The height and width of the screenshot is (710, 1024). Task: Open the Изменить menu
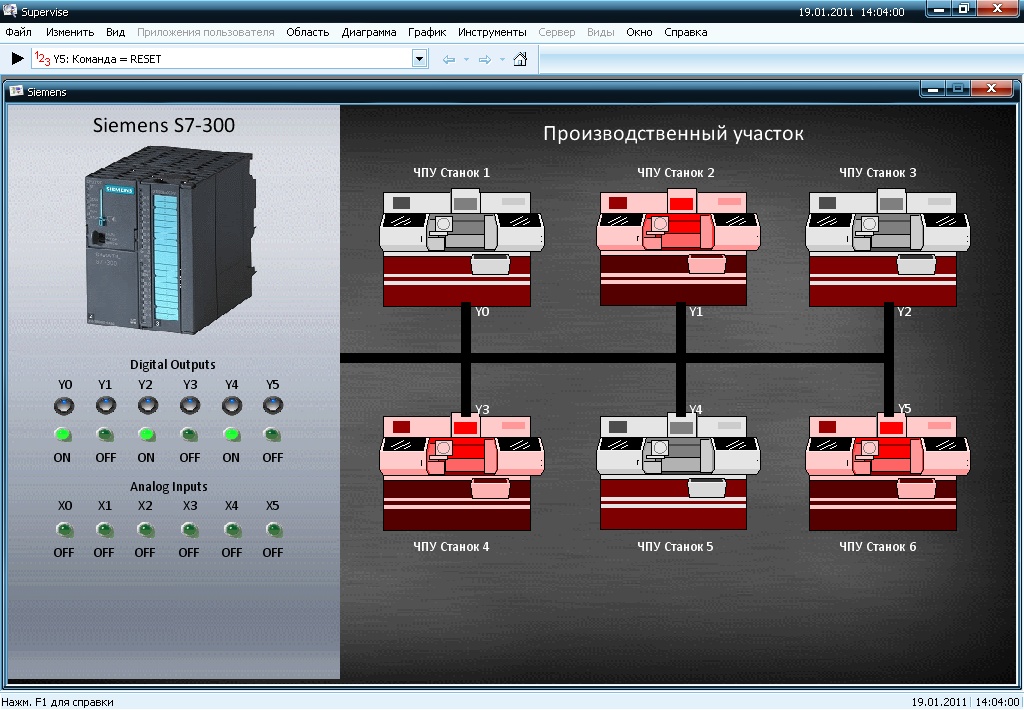pos(70,32)
